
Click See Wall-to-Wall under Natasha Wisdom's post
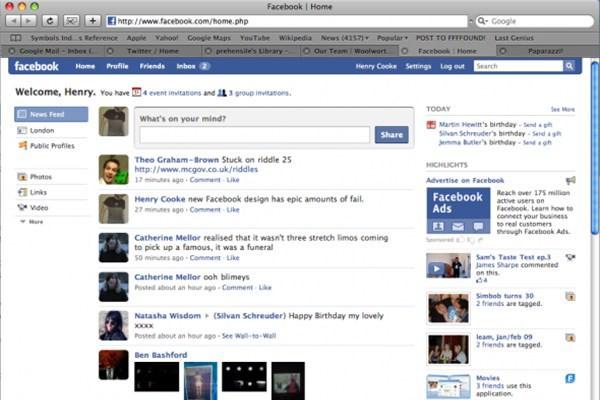(249, 336)
